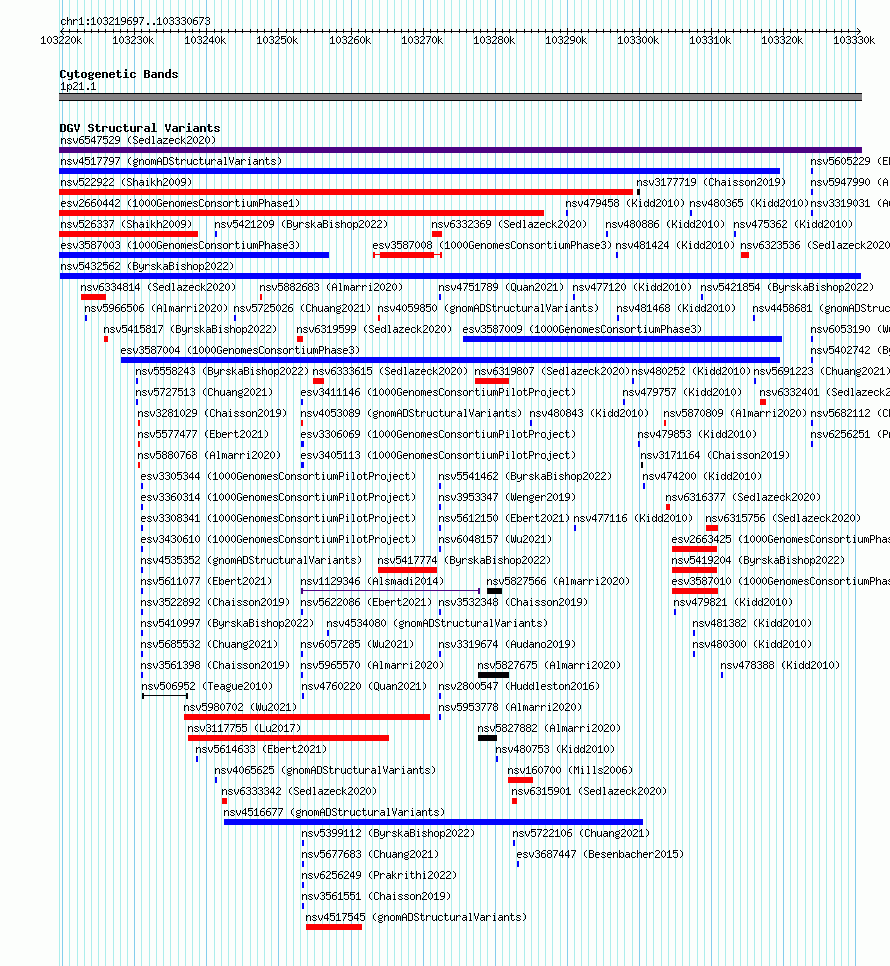Click the 103270k ruler tick label
The image size is (890, 966).
click(422, 40)
